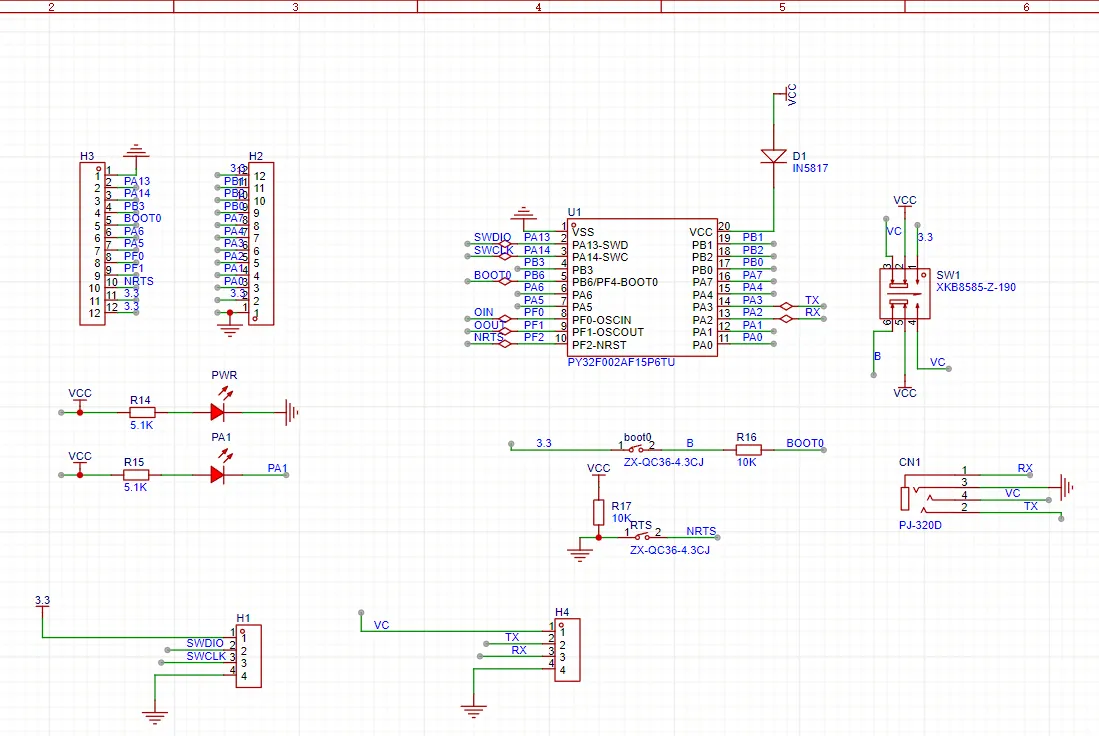The image size is (1099, 736).
Task: Click the VCC power symbol above D1
Action: coord(787,95)
